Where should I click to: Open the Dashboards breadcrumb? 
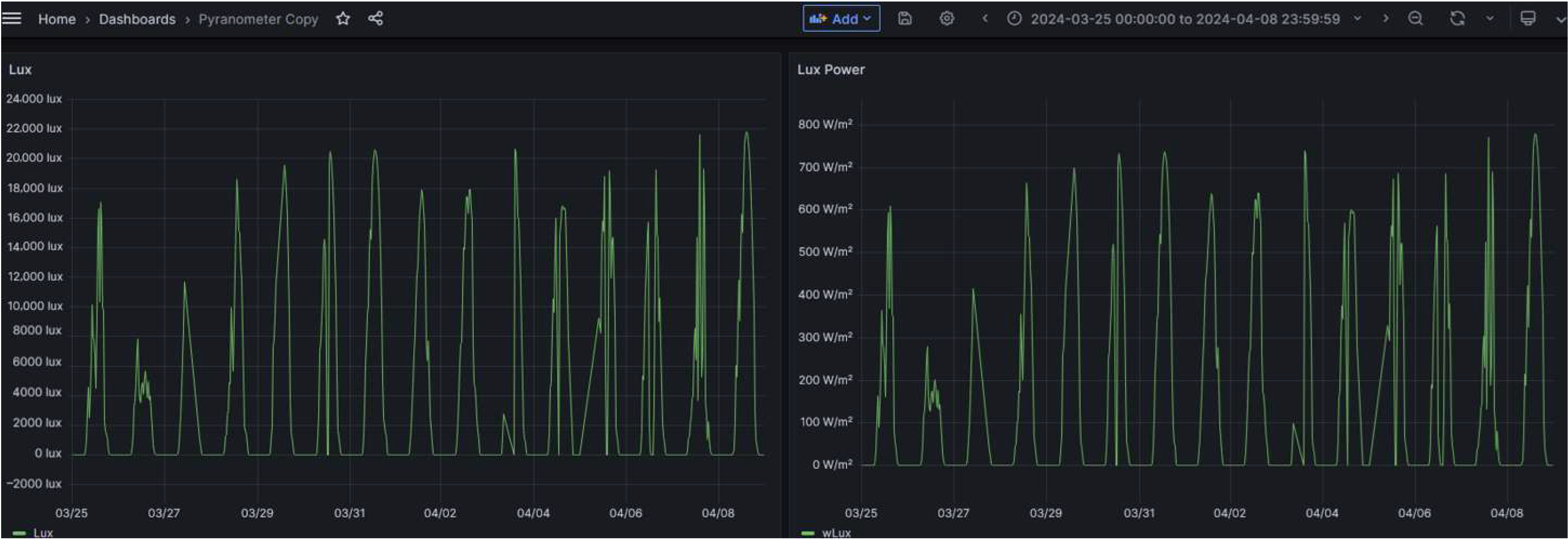pos(137,19)
